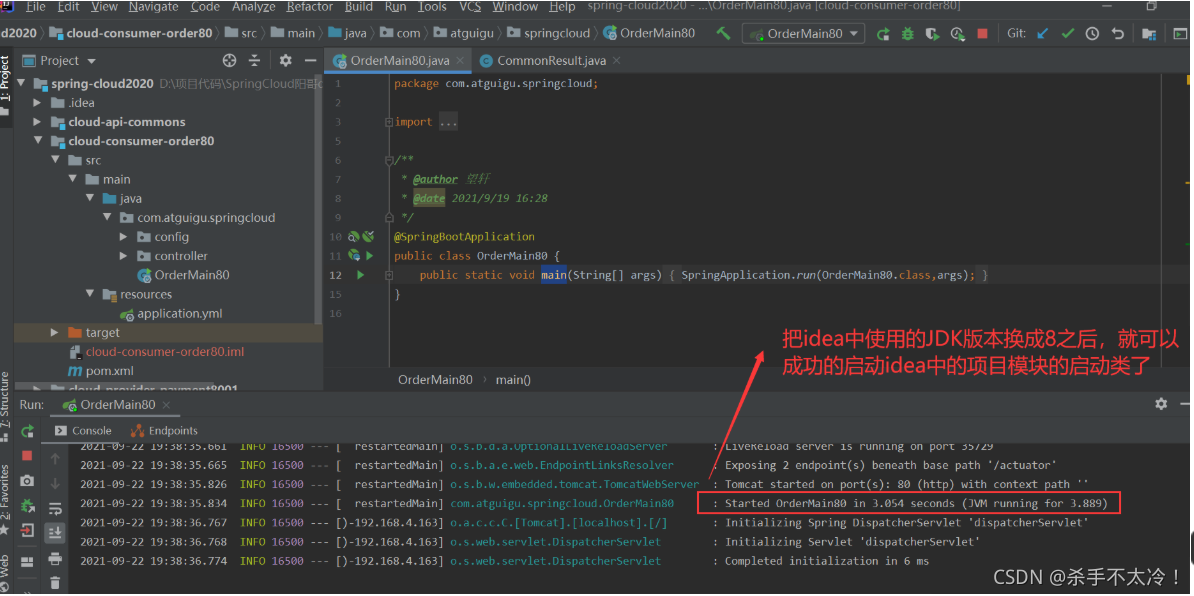Hide the Project panel with the minus icon
The image size is (1194, 596).
310,60
